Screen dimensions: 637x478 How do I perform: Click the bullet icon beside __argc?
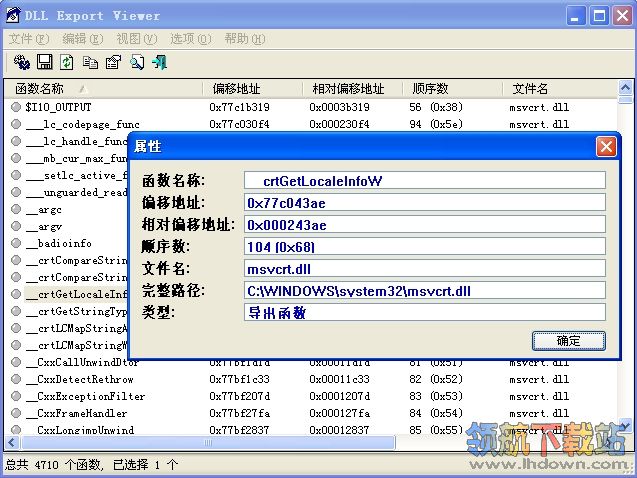pyautogui.click(x=16, y=209)
